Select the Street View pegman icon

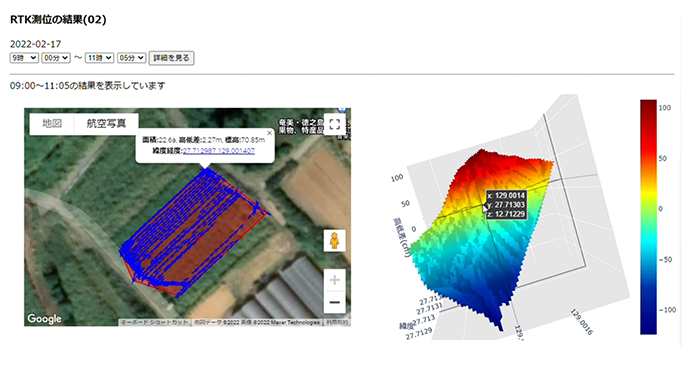[x=334, y=241]
